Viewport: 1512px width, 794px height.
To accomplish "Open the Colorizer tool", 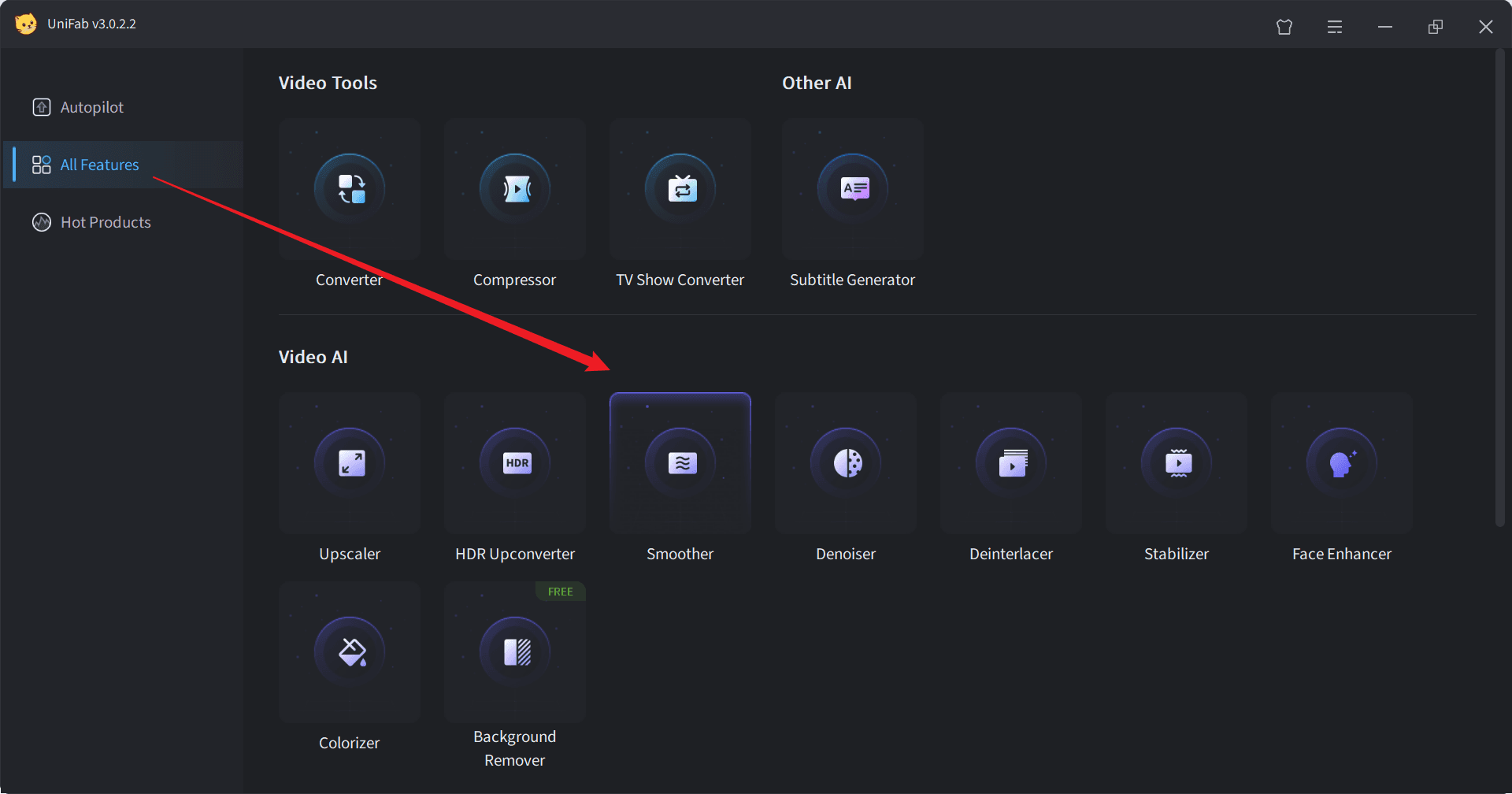I will tap(350, 653).
